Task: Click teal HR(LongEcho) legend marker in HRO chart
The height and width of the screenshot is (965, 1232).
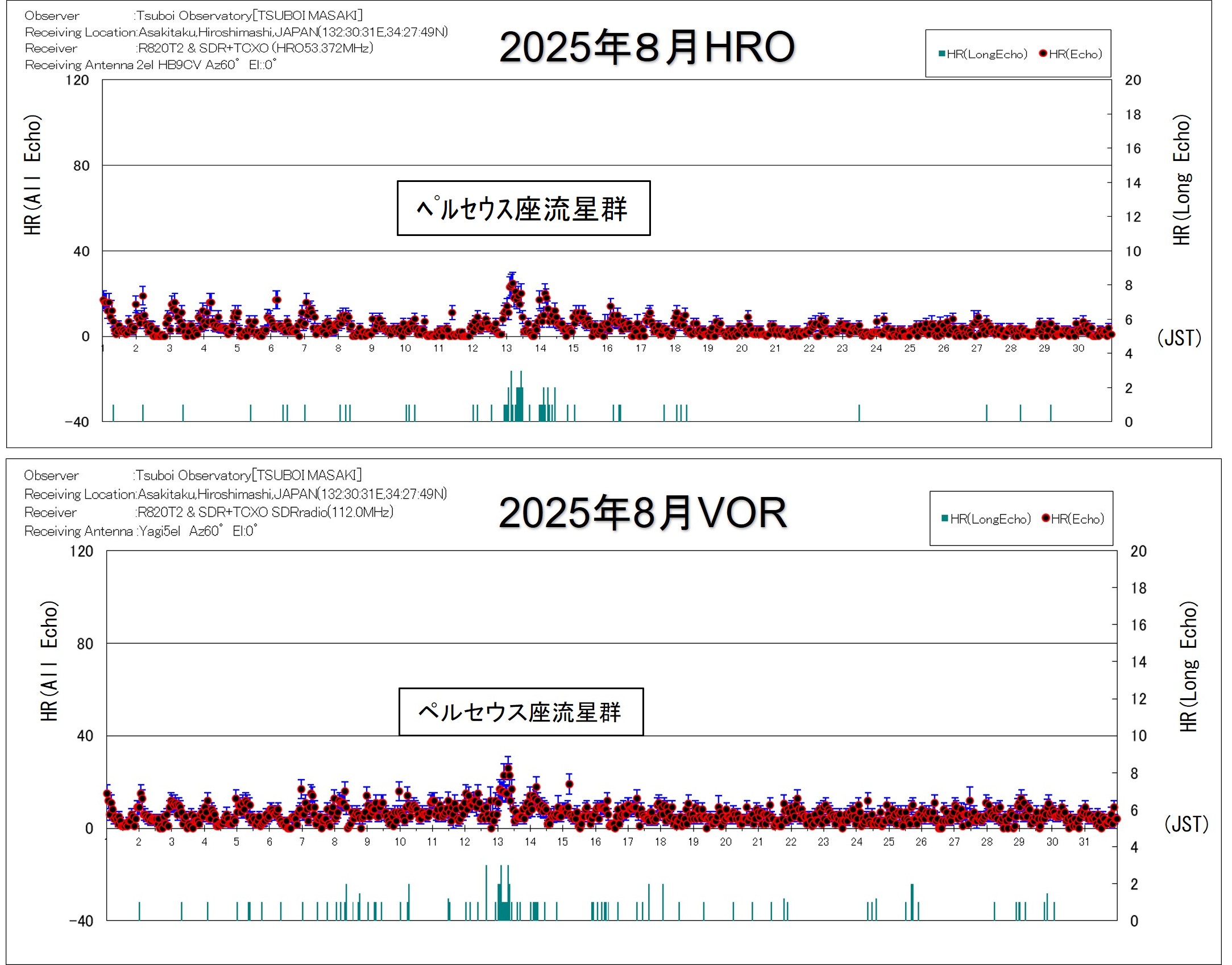Action: tap(942, 54)
